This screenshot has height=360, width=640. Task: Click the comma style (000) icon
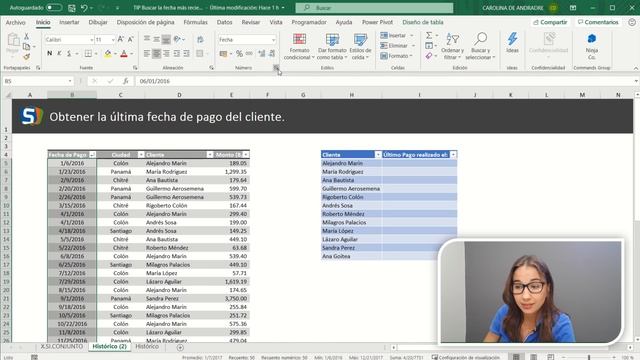[x=249, y=53]
